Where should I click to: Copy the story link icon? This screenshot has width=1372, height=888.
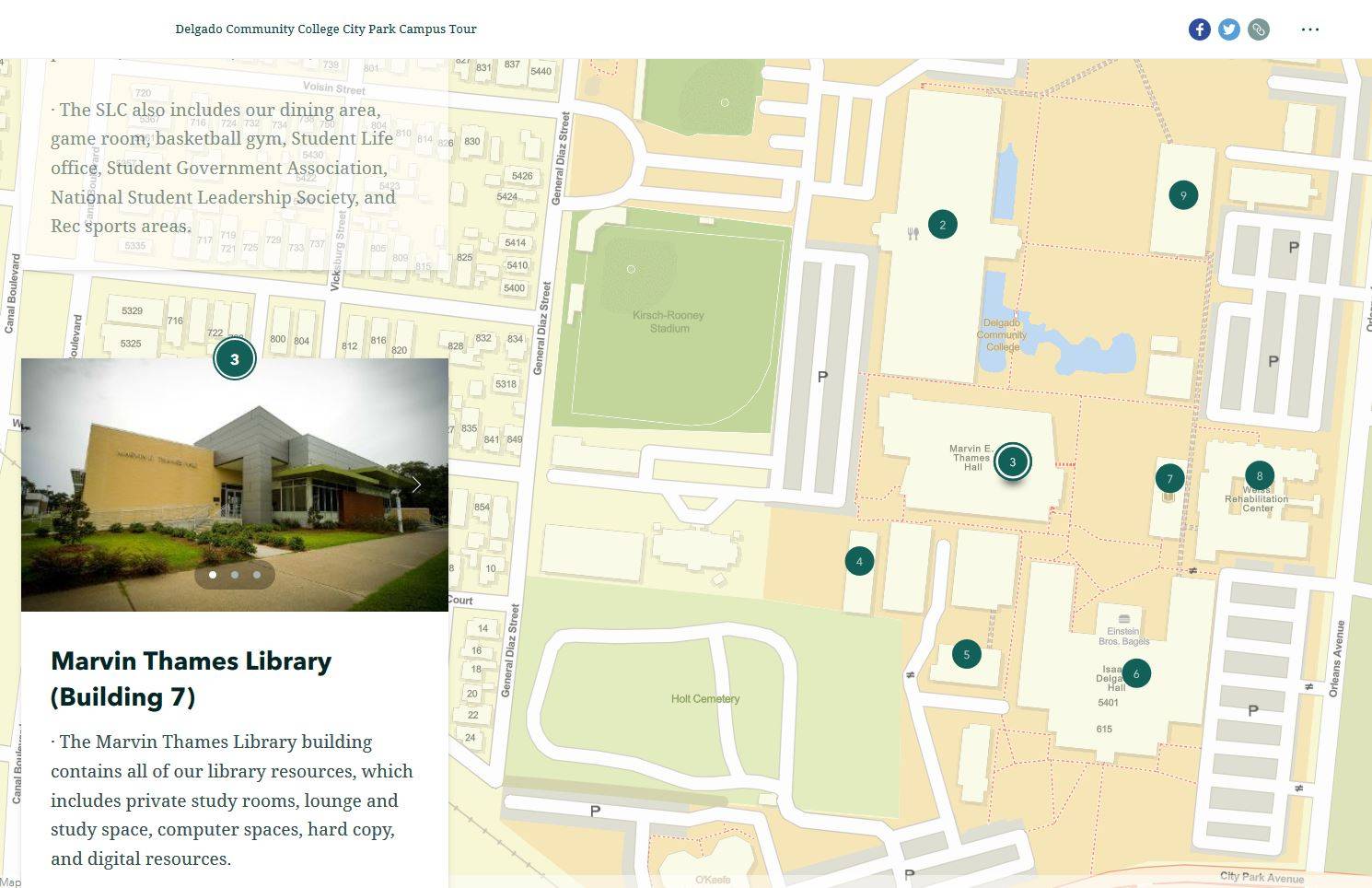pos(1258,29)
